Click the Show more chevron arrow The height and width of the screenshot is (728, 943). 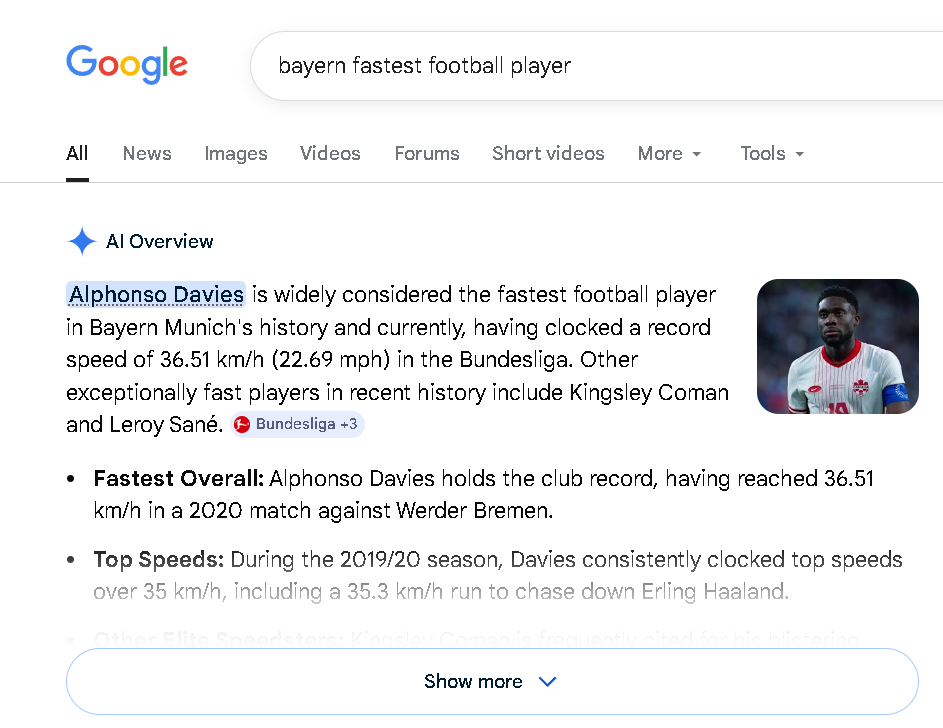[x=547, y=682]
